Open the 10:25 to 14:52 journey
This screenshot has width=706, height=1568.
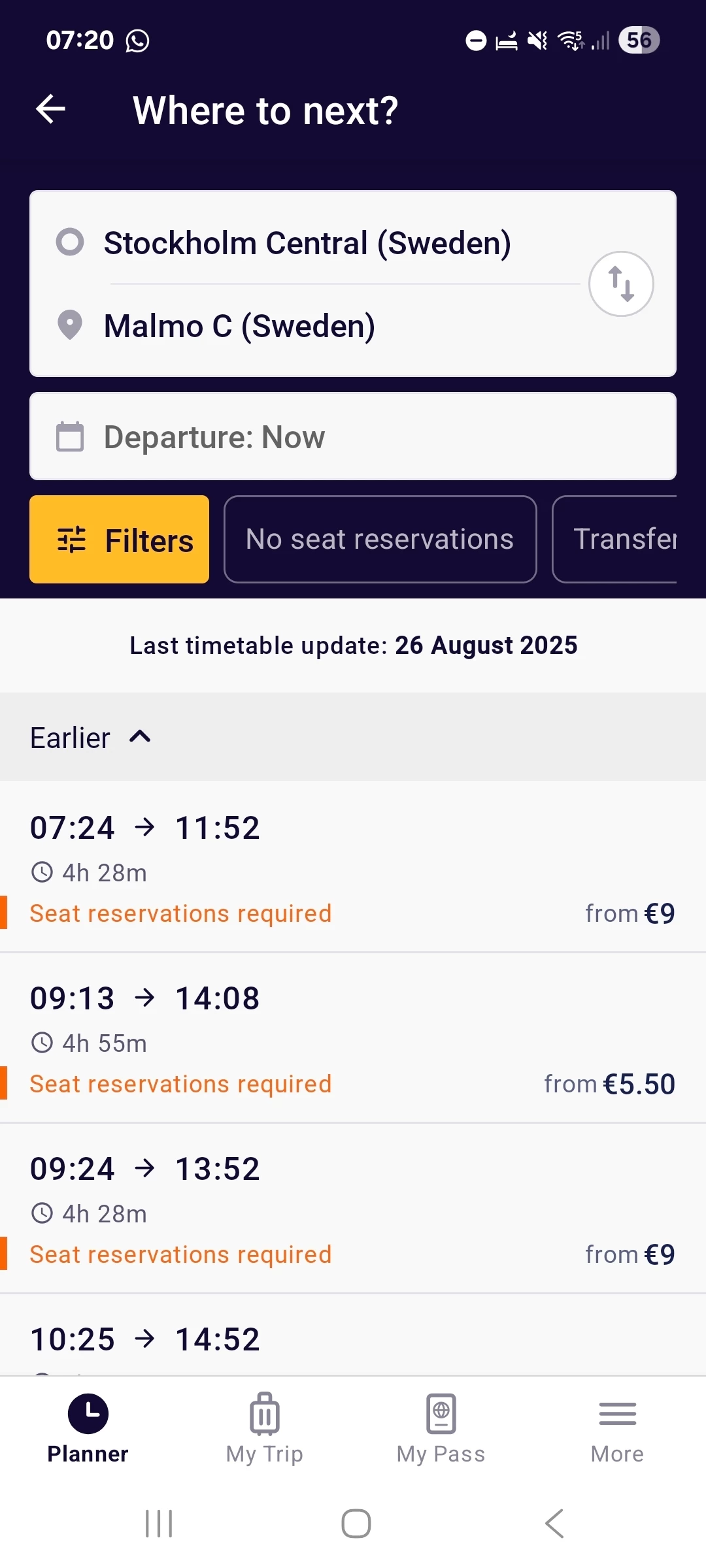tap(353, 1339)
